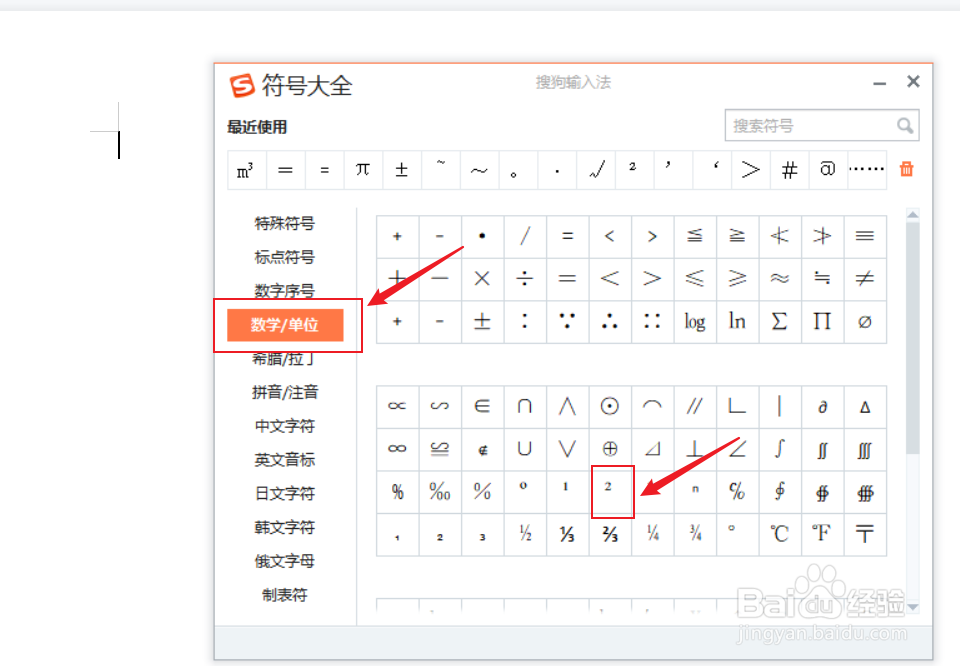Insert the ½ fraction symbol
Viewport: 960px width, 666px height.
[524, 534]
